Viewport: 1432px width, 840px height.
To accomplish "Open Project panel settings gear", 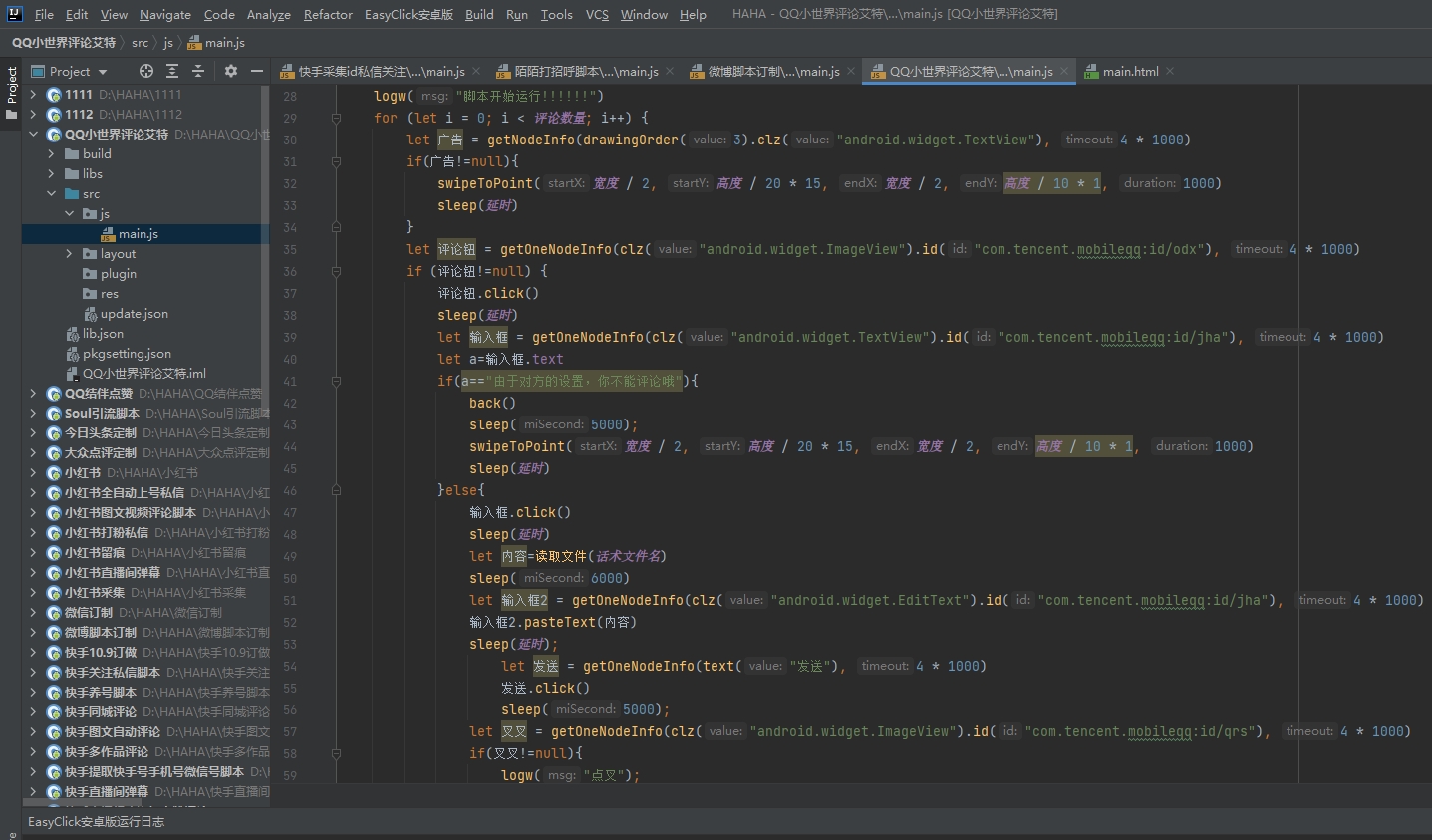I will pos(231,71).
